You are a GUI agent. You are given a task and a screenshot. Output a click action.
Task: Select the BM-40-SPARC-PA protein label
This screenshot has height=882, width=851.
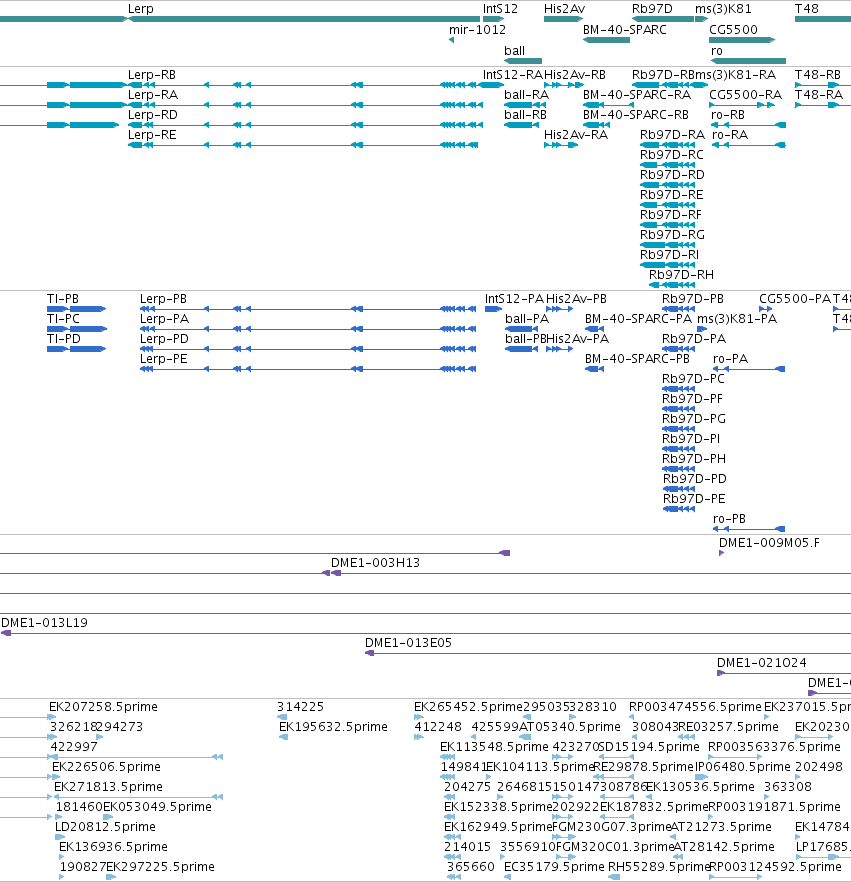point(638,319)
